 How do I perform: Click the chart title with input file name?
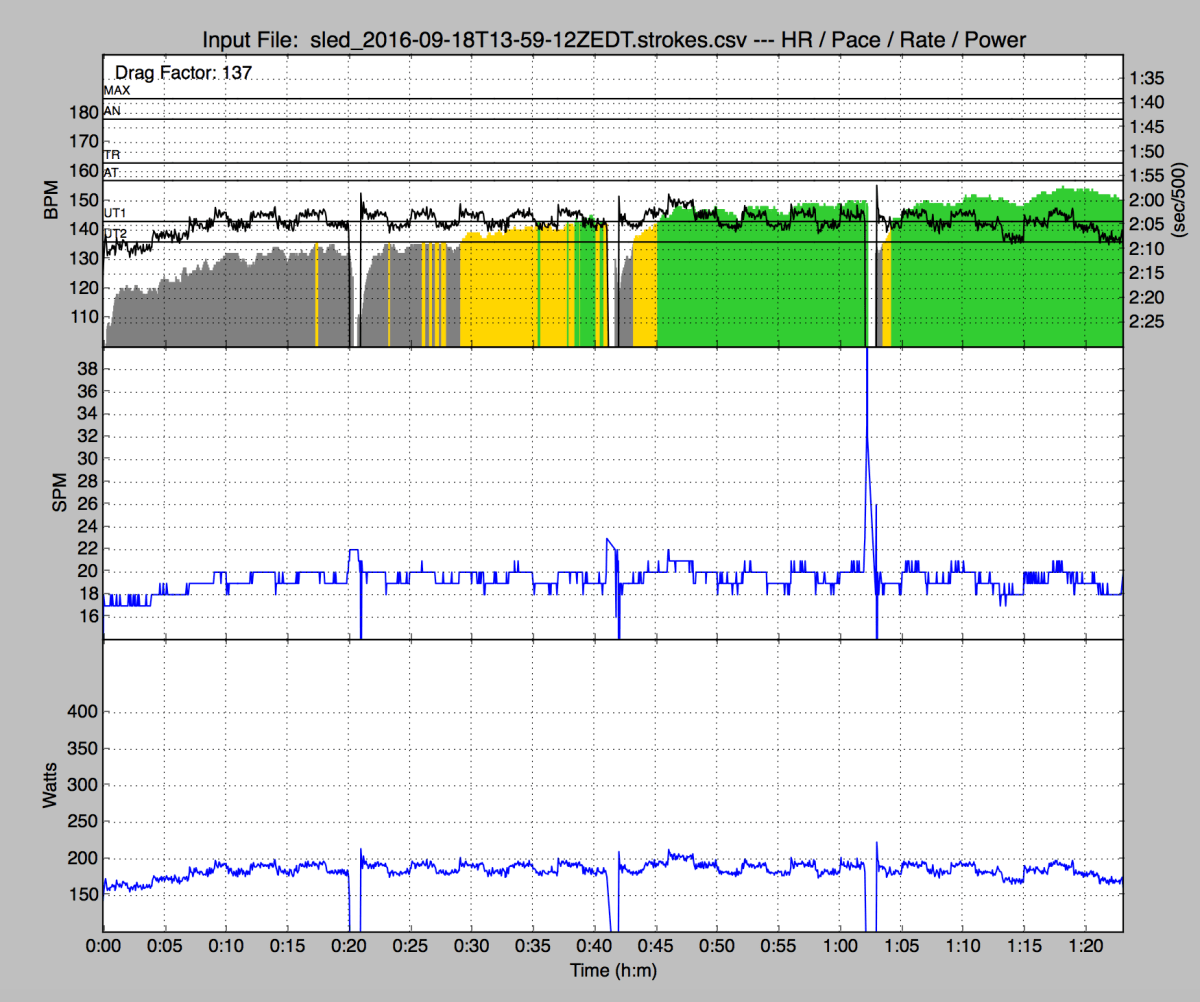(x=614, y=40)
